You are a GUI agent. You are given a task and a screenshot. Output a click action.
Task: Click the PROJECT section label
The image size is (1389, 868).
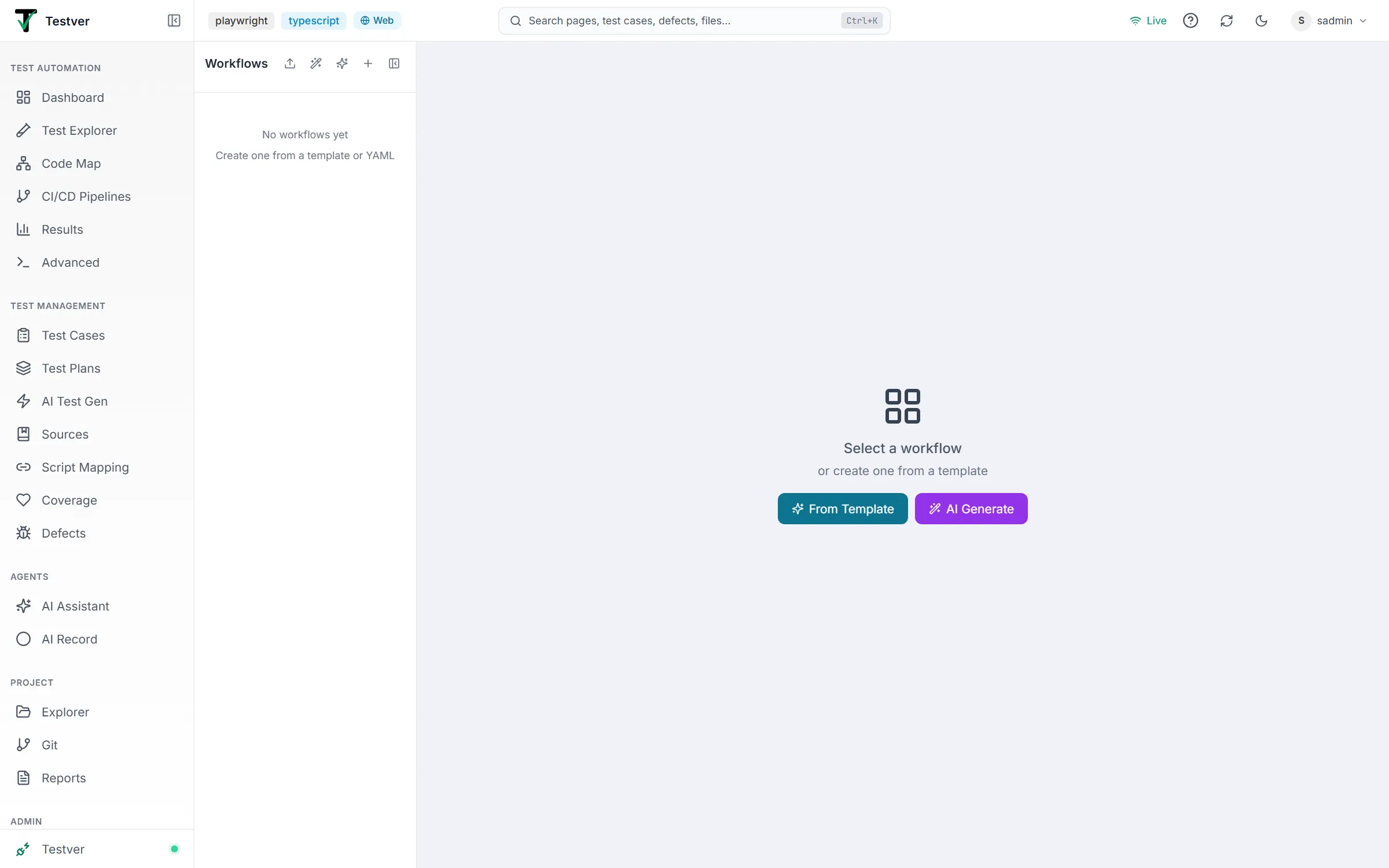(x=32, y=683)
